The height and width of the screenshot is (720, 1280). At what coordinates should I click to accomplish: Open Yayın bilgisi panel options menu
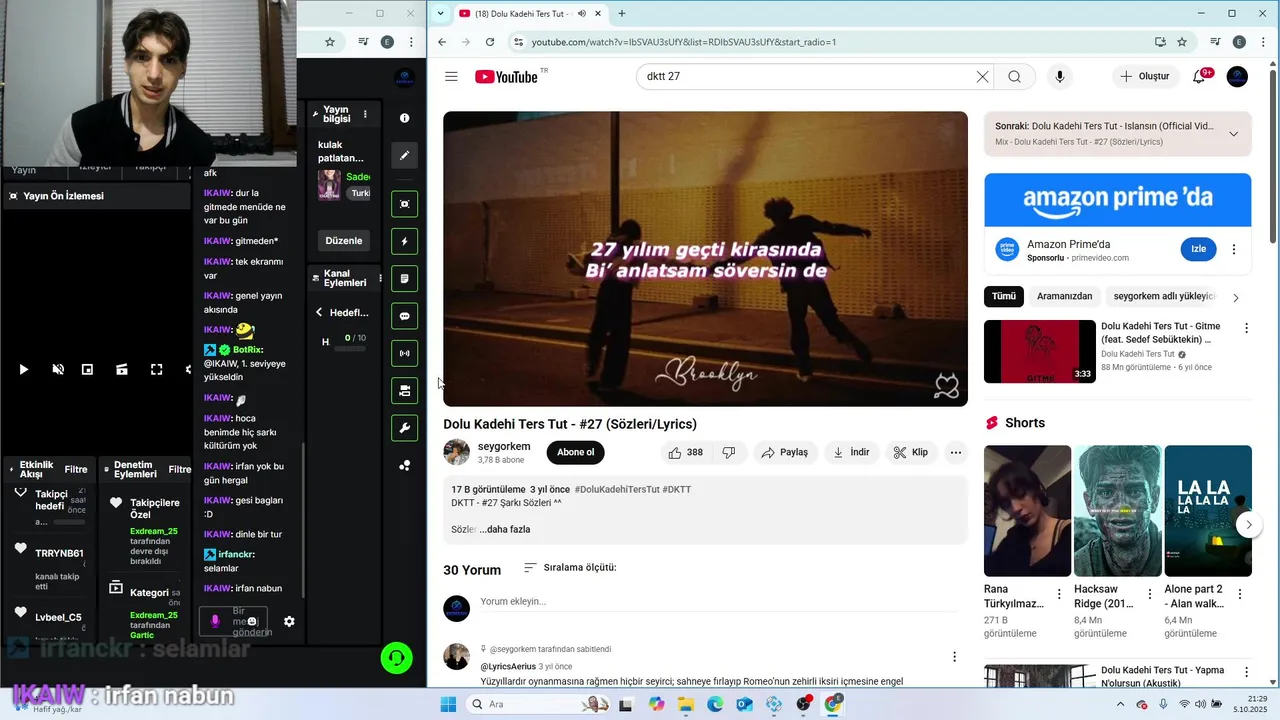click(365, 114)
